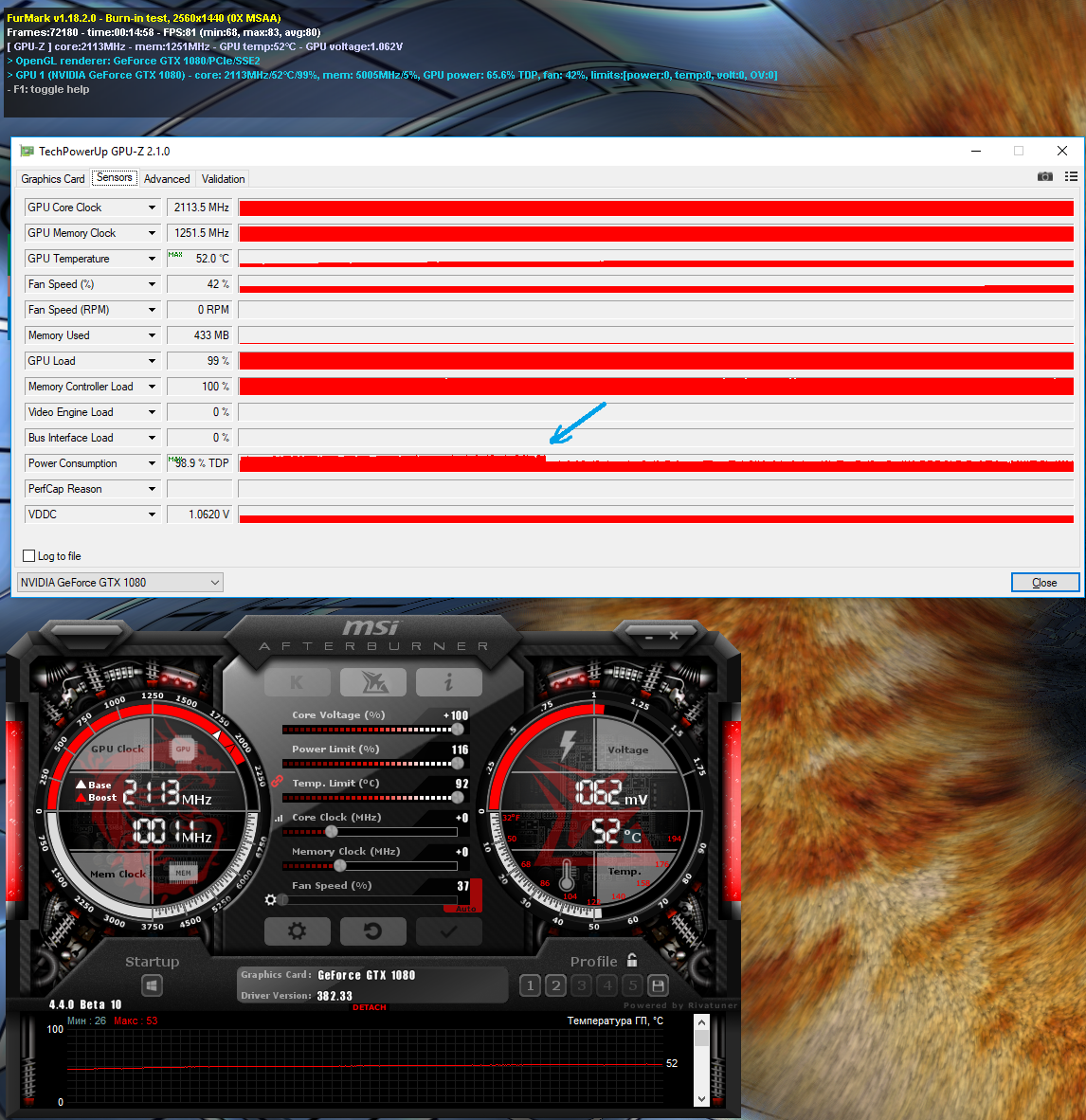Save profile with floppy disk icon
This screenshot has height=1120, width=1086.
[x=658, y=985]
